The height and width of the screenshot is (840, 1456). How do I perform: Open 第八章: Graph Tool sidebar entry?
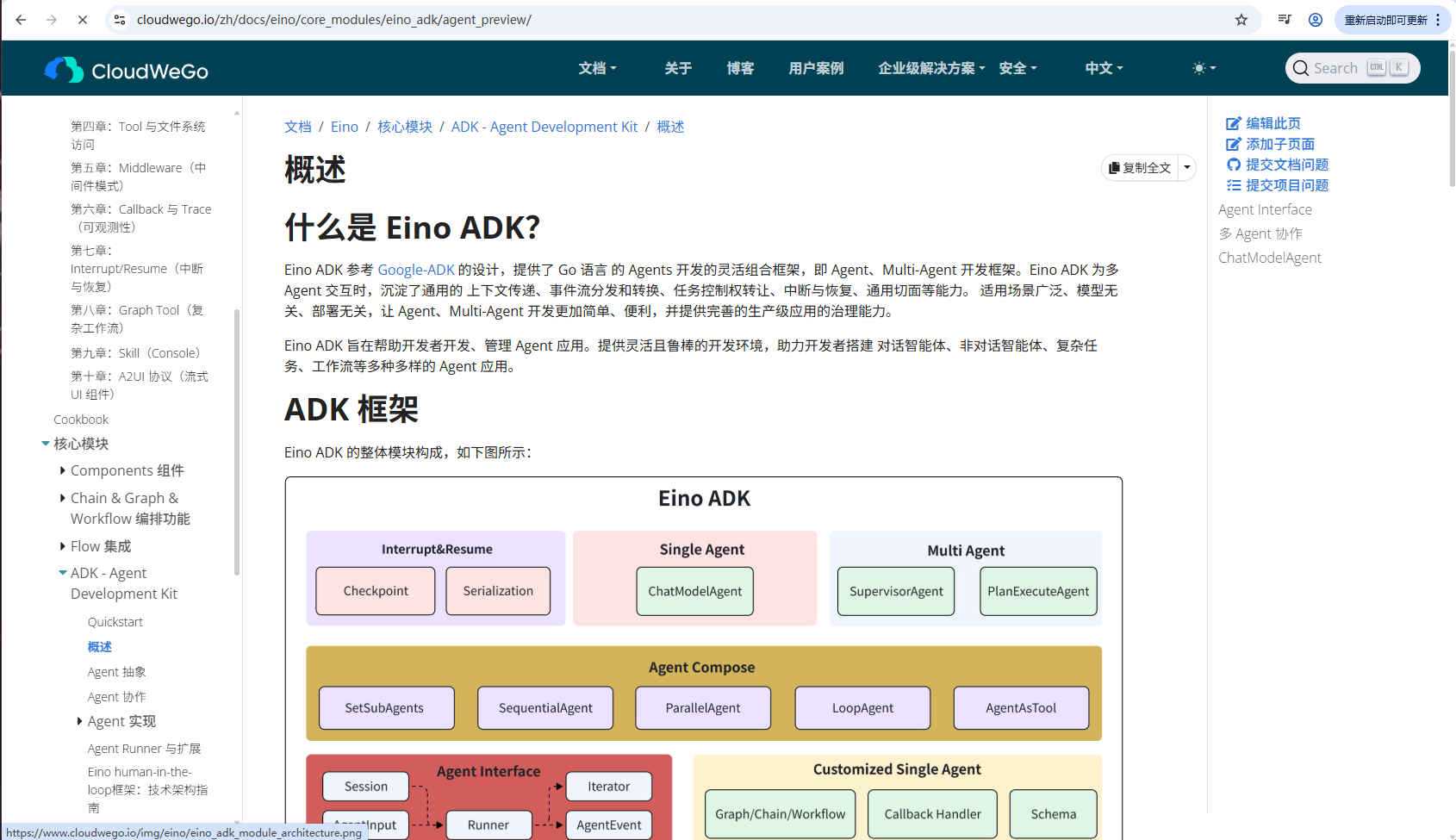click(138, 319)
